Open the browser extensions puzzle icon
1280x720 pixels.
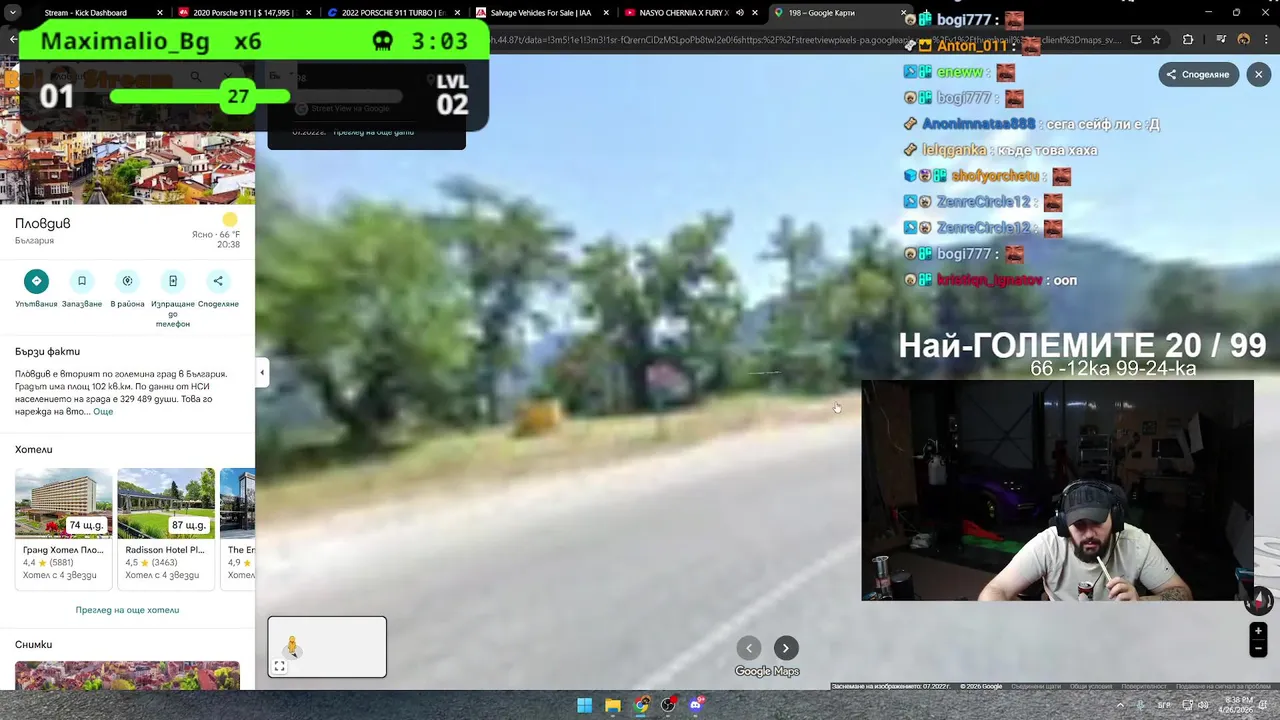click(x=1188, y=40)
